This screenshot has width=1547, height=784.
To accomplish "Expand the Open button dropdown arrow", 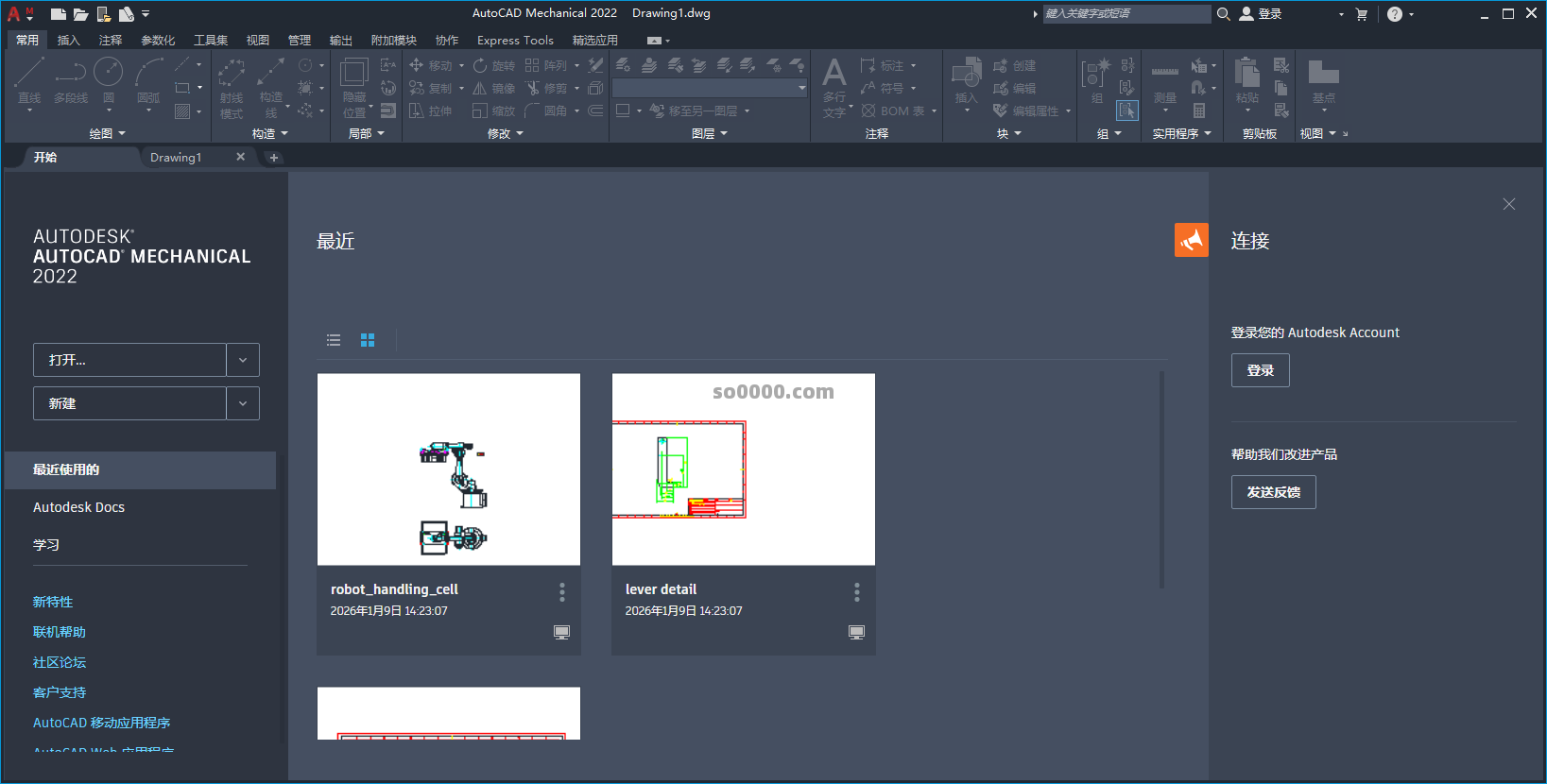I will pos(243,360).
